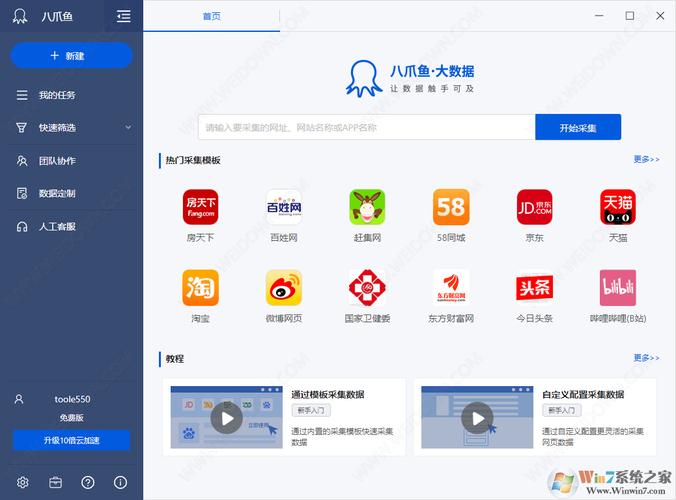
Task: Open 人工客服 menu label
Action: (57, 227)
